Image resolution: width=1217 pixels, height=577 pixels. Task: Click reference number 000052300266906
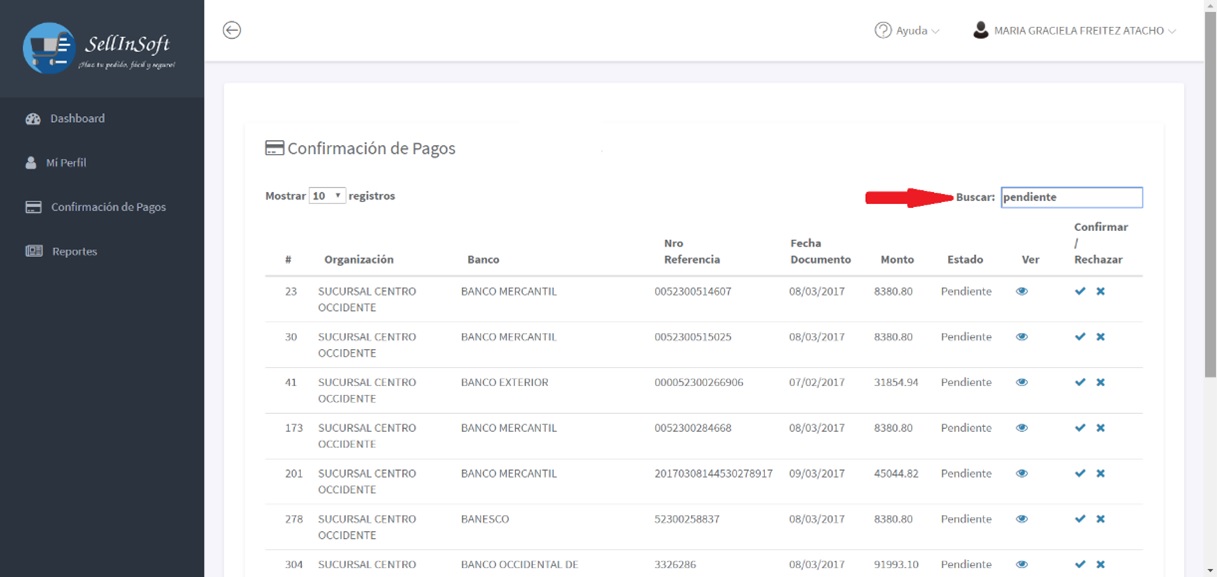click(x=699, y=382)
